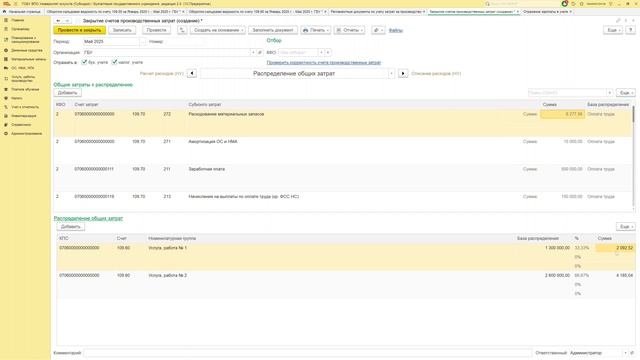Click the Заполнить документ button
The height and width of the screenshot is (360, 640).
click(273, 30)
